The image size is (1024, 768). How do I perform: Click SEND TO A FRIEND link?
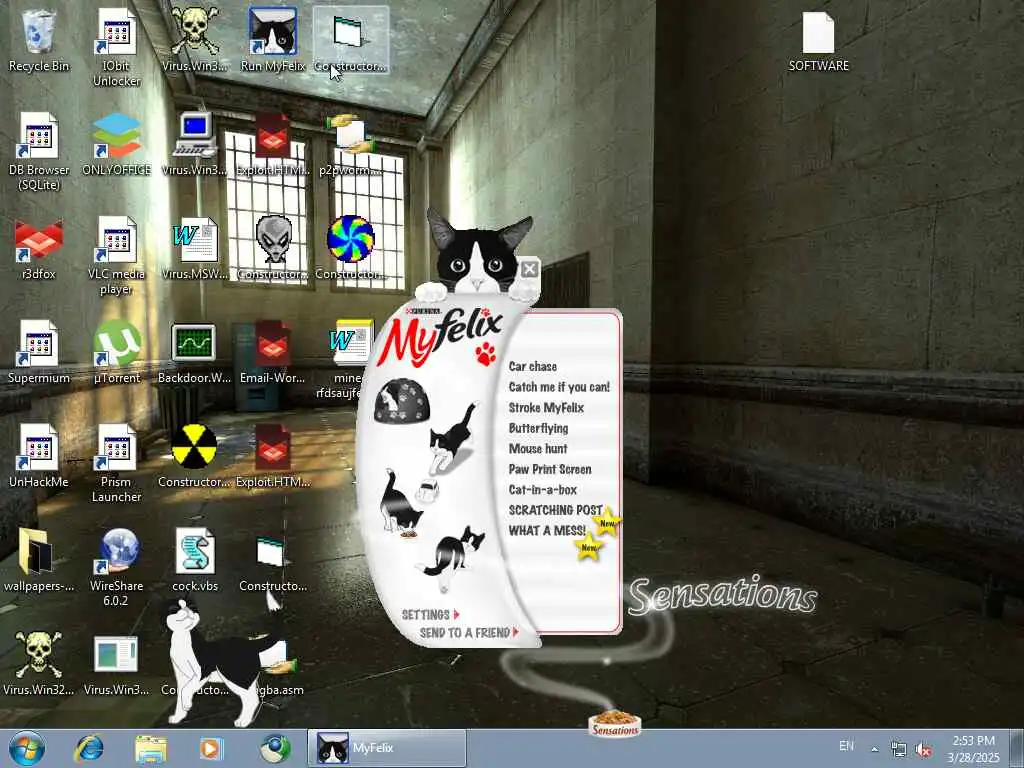tap(468, 632)
